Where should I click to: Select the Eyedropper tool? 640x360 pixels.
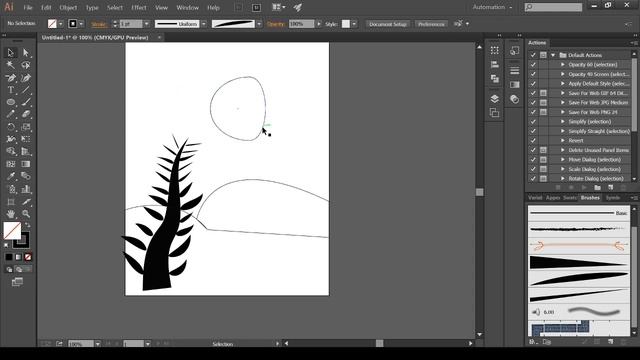point(11,176)
